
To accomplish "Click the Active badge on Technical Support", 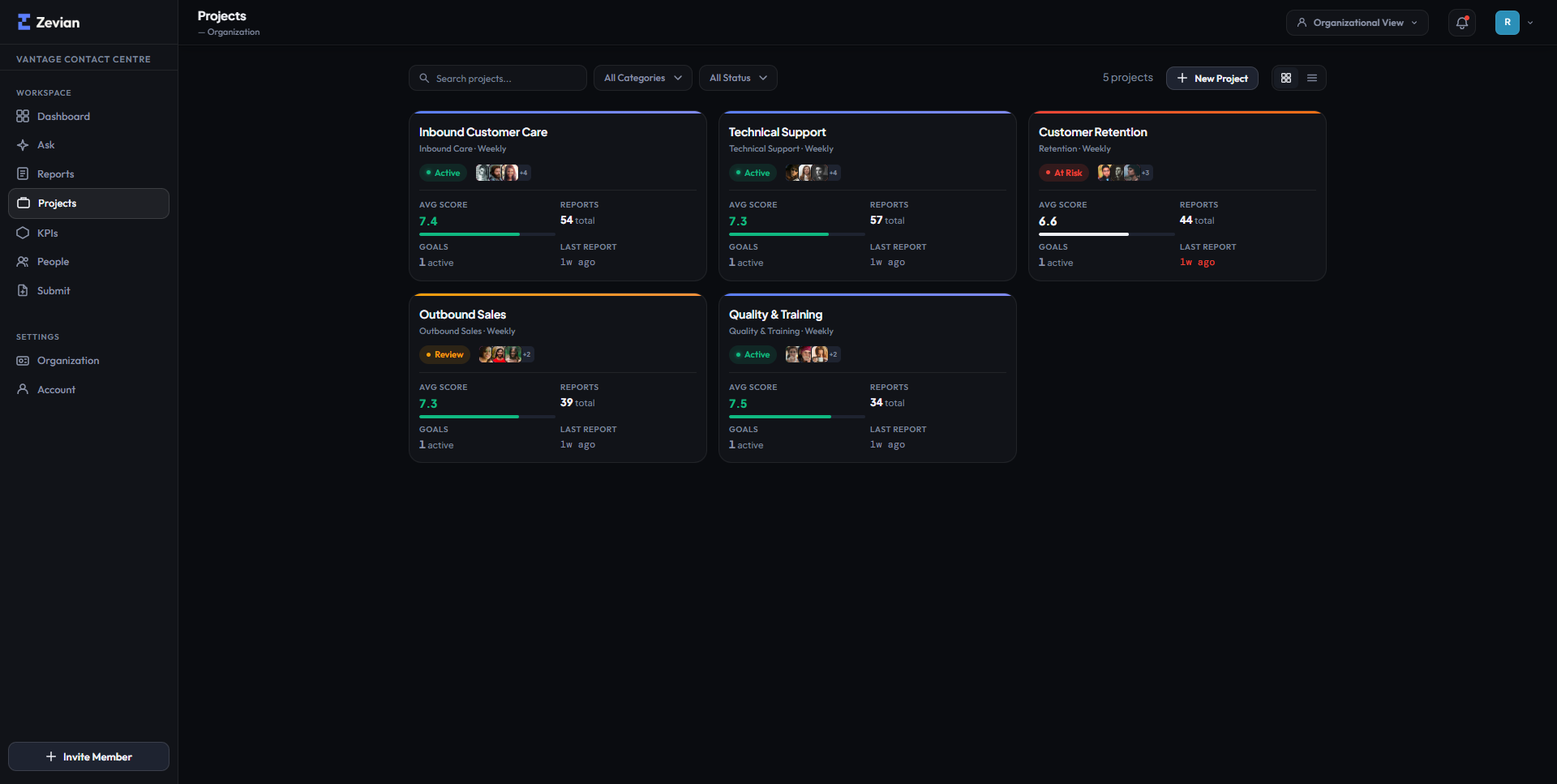I will tap(753, 173).
